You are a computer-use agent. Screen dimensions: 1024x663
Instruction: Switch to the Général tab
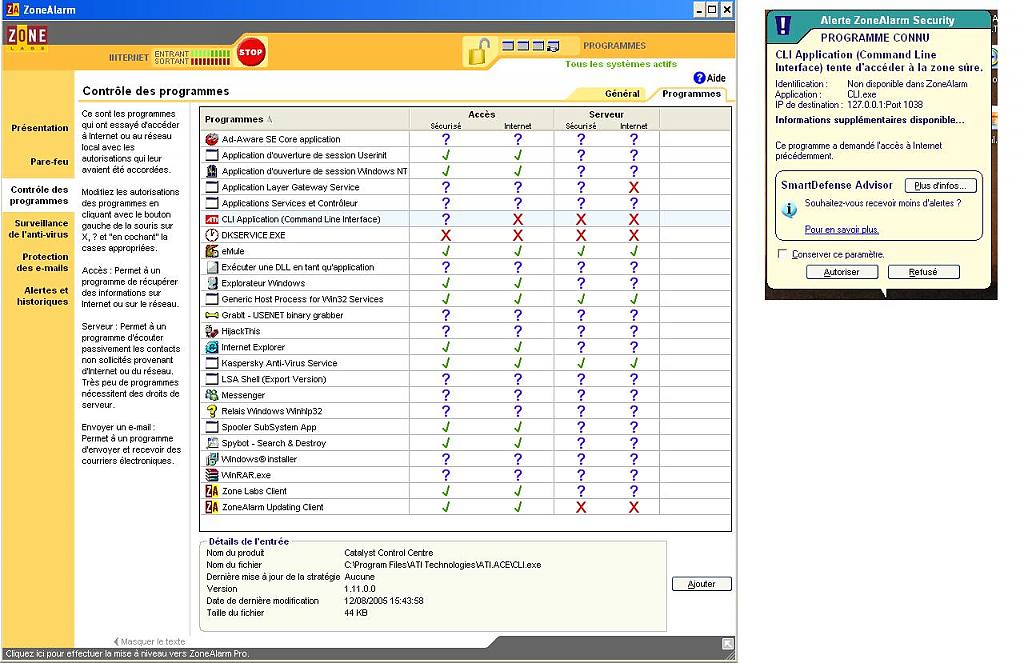coord(622,94)
